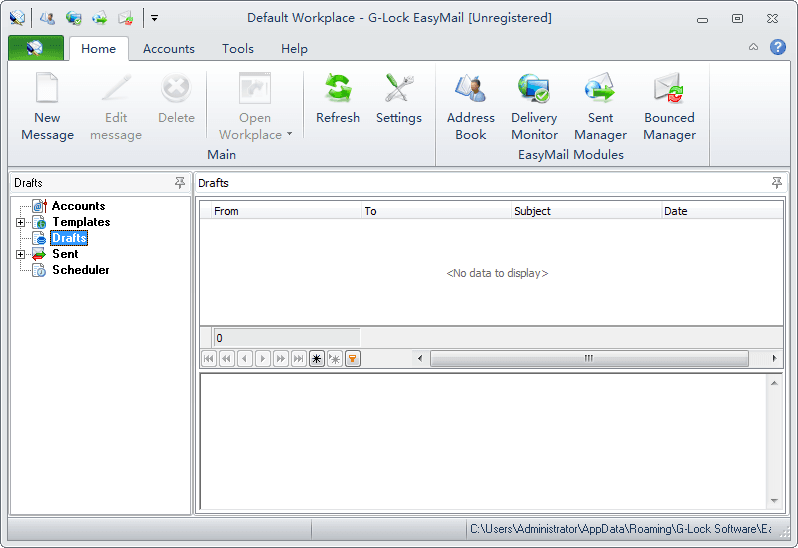Click the bookmark asterisk navigator button
This screenshot has height=548, width=798.
pos(317,359)
